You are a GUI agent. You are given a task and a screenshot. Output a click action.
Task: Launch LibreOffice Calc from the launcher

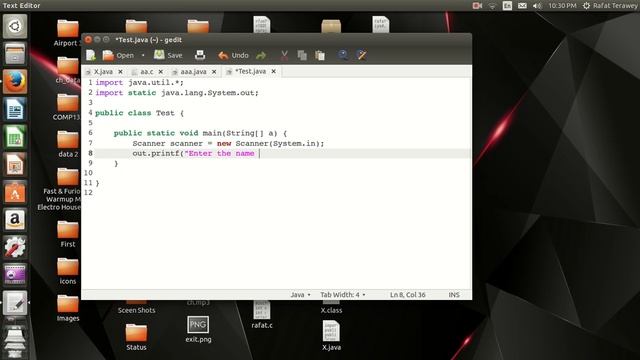[15, 137]
